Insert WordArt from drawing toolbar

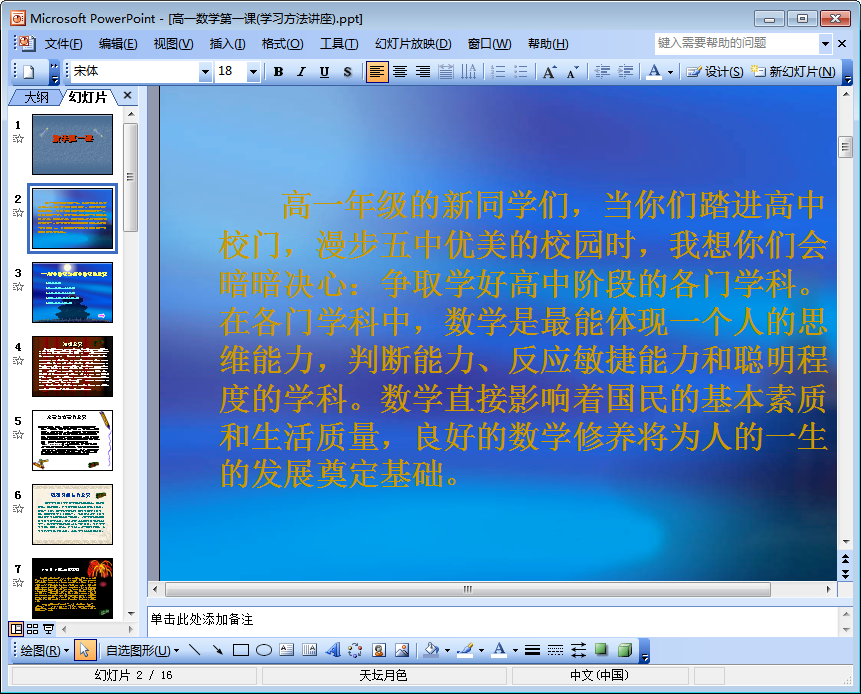(333, 650)
